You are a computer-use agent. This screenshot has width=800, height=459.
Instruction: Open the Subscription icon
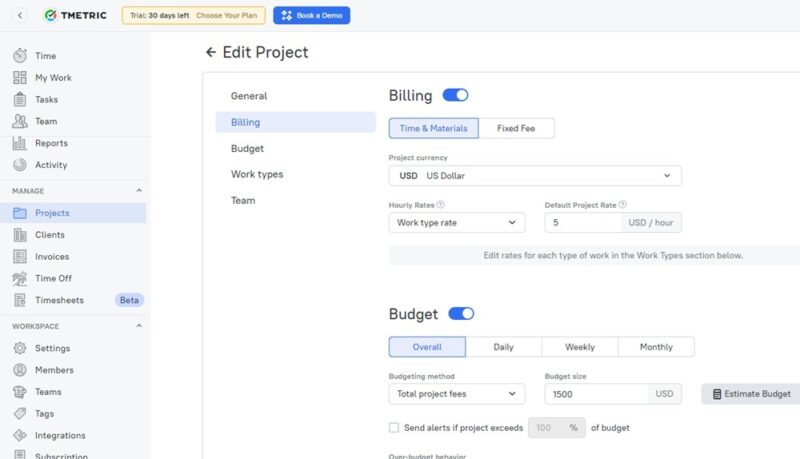[x=20, y=454]
